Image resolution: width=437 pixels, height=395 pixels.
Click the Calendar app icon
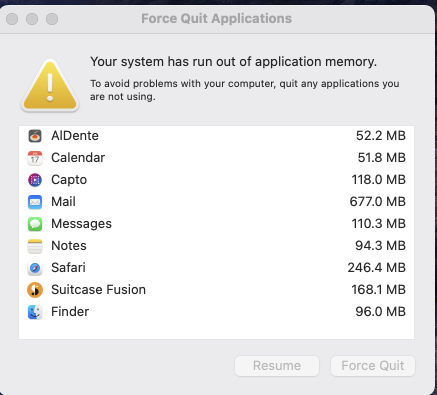pos(35,158)
